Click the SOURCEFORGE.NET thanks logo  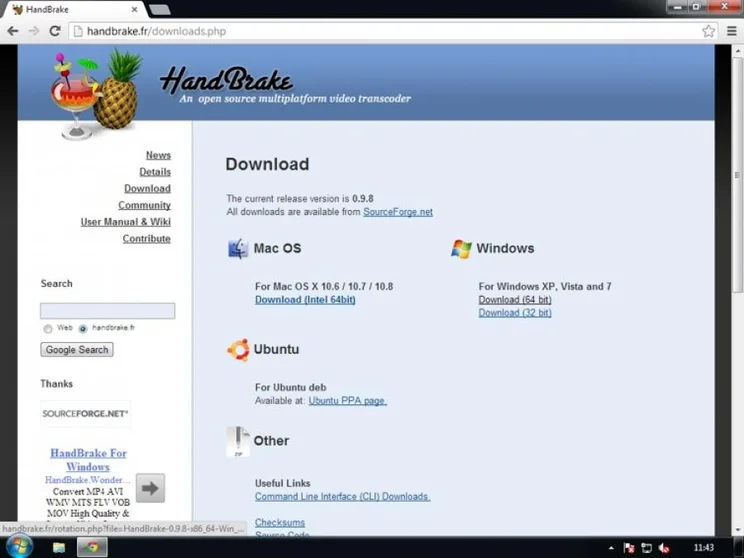click(85, 414)
